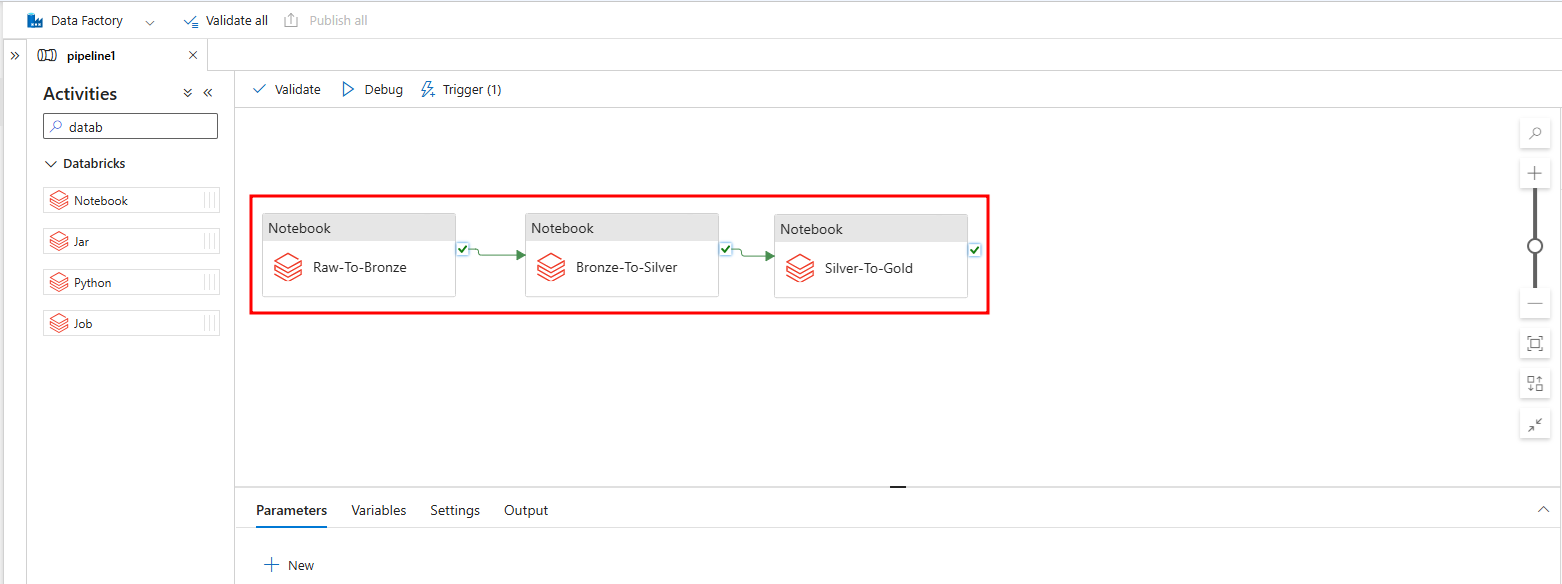Viewport: 1562px width, 584px height.
Task: Click the Raw-To-Bronze Databricks notebook icon
Action: coord(288,268)
